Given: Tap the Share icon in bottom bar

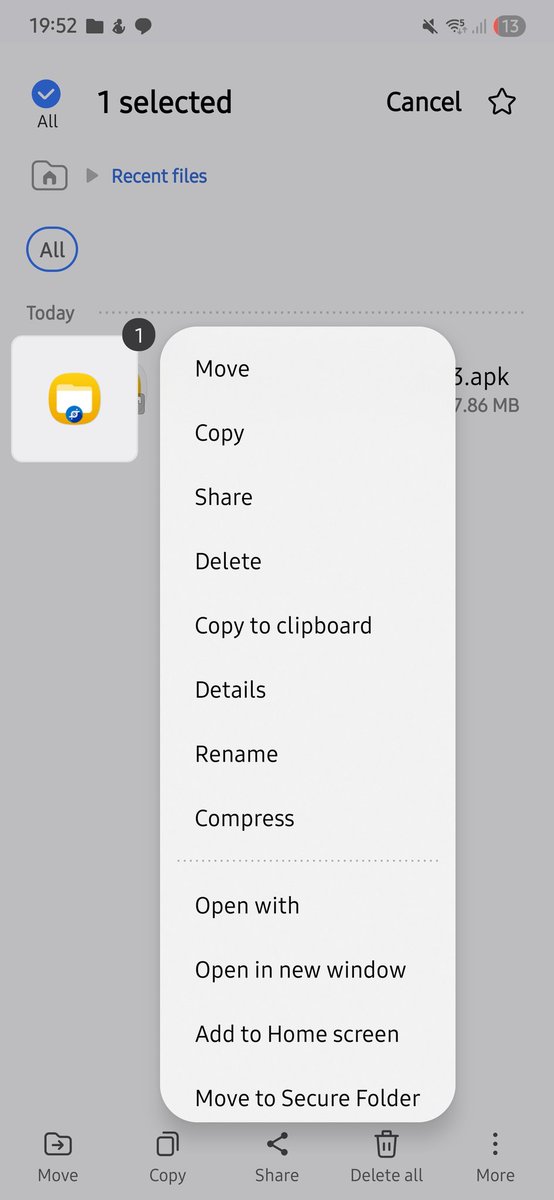Looking at the screenshot, I should [x=277, y=1144].
